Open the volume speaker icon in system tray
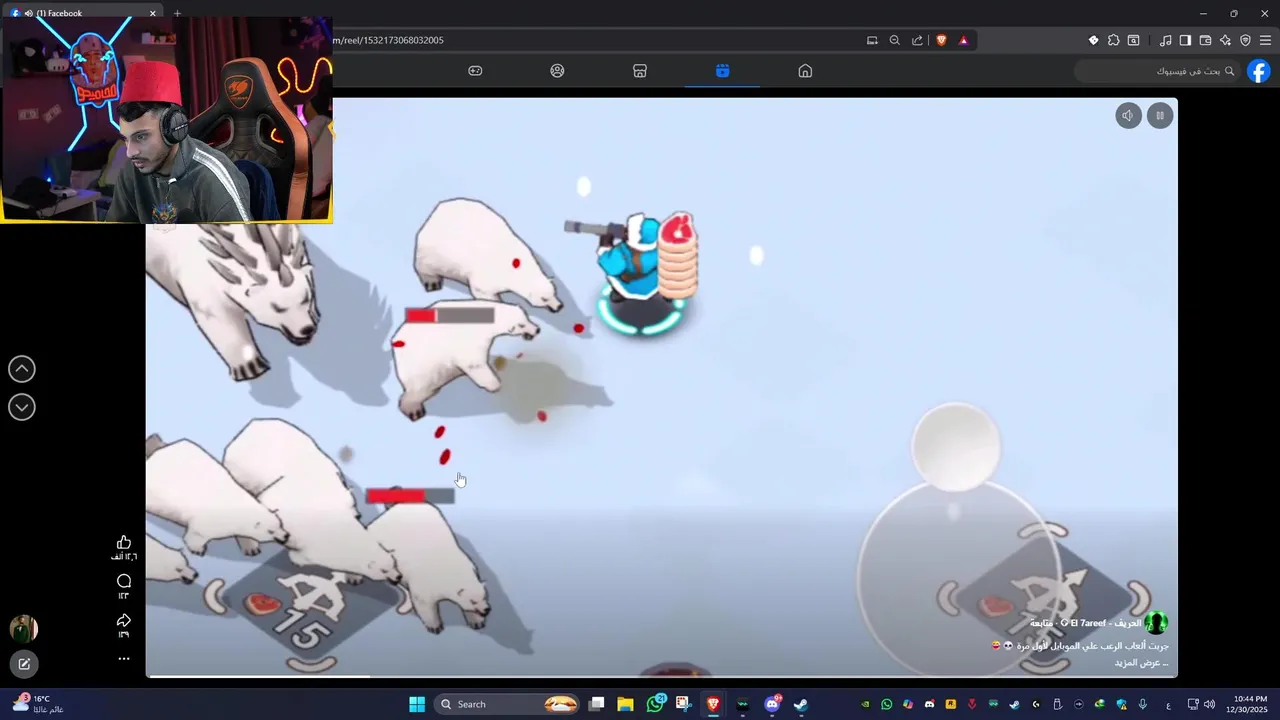Viewport: 1280px width, 720px height. click(x=1209, y=704)
